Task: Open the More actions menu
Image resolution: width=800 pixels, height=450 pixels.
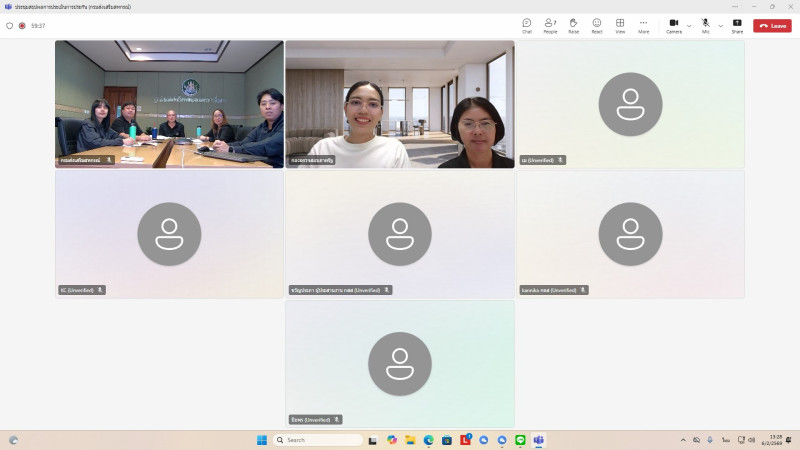Action: coord(643,25)
